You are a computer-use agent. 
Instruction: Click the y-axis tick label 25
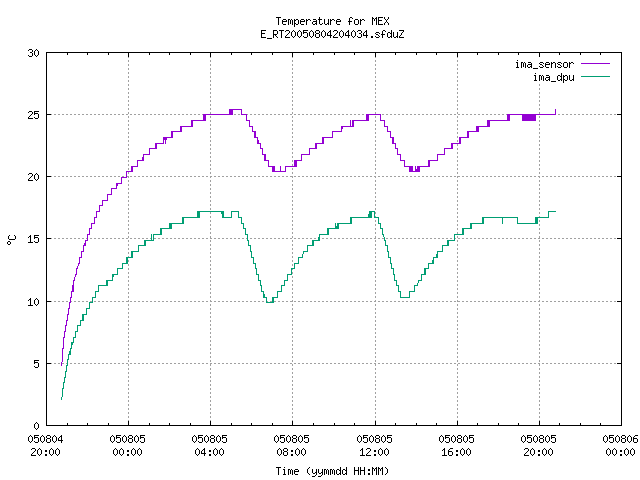click(x=33, y=115)
